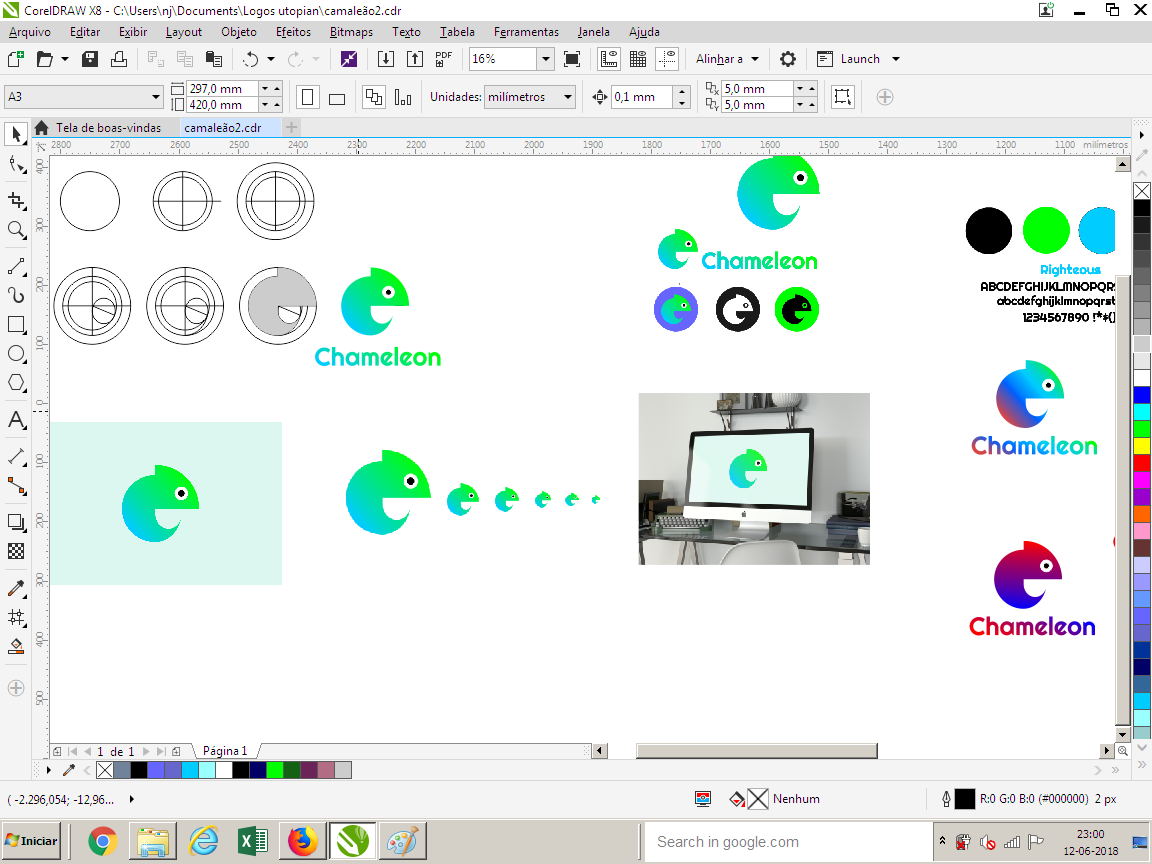Toggle apply layout to all pages
Screen dimensions: 1152x864
click(374, 97)
